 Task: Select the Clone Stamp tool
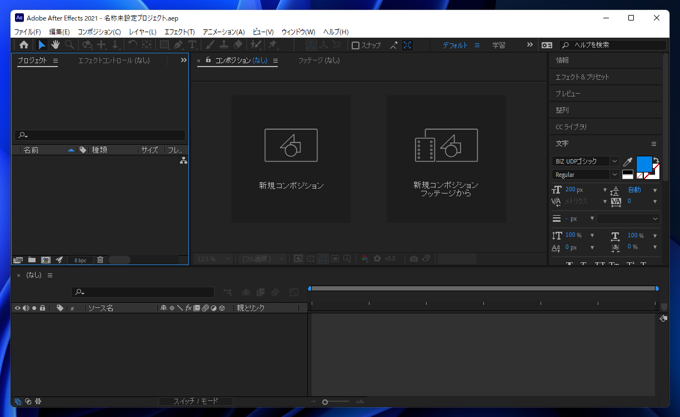(x=224, y=45)
